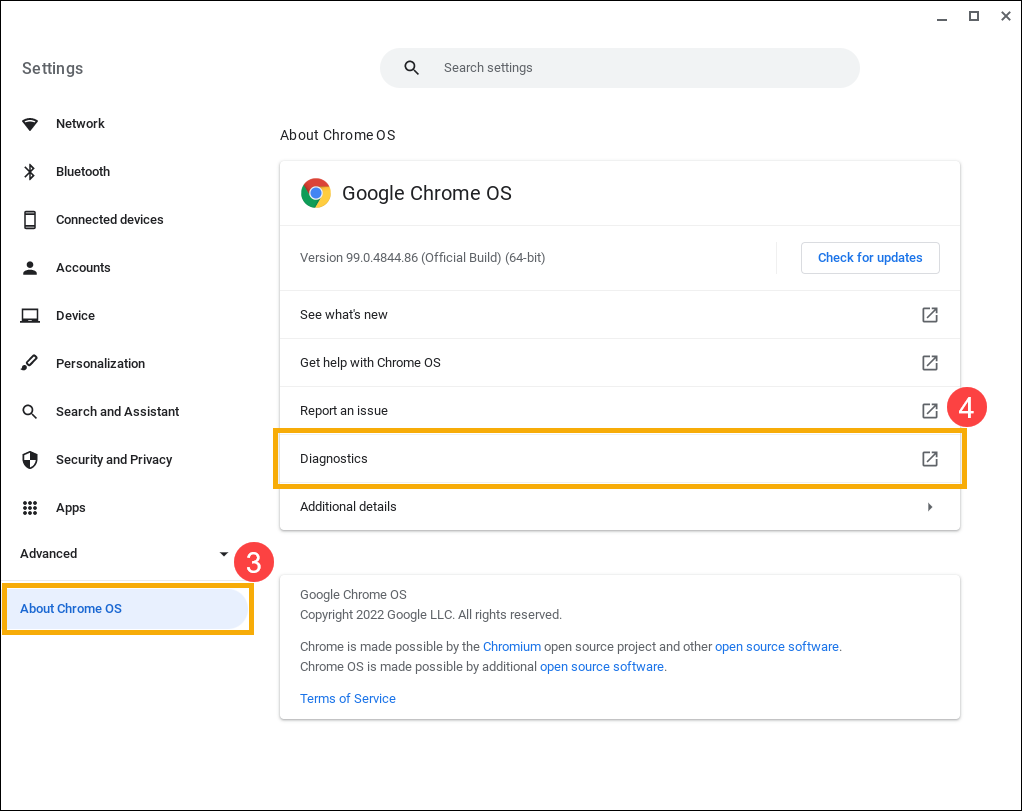Select Device in the sidebar
This screenshot has height=811, width=1022.
pyautogui.click(x=75, y=316)
